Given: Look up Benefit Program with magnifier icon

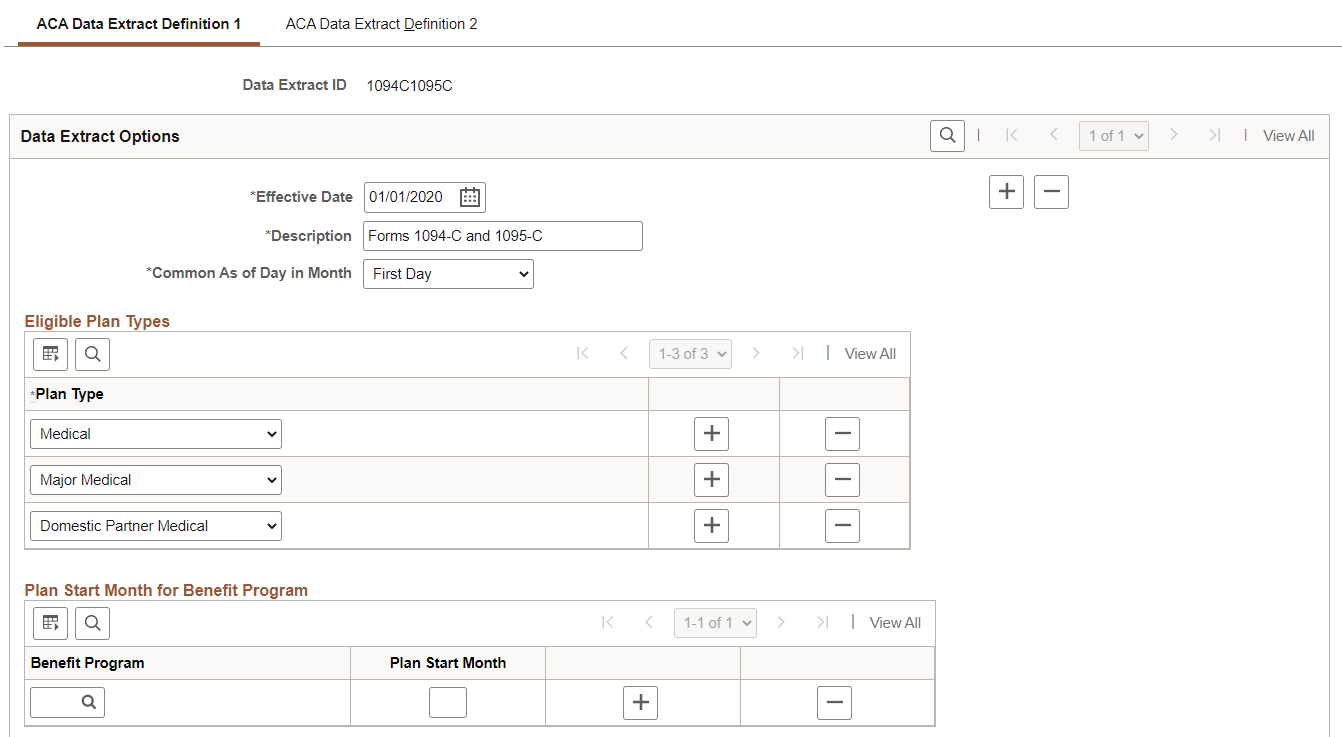Looking at the screenshot, I should click(x=89, y=703).
